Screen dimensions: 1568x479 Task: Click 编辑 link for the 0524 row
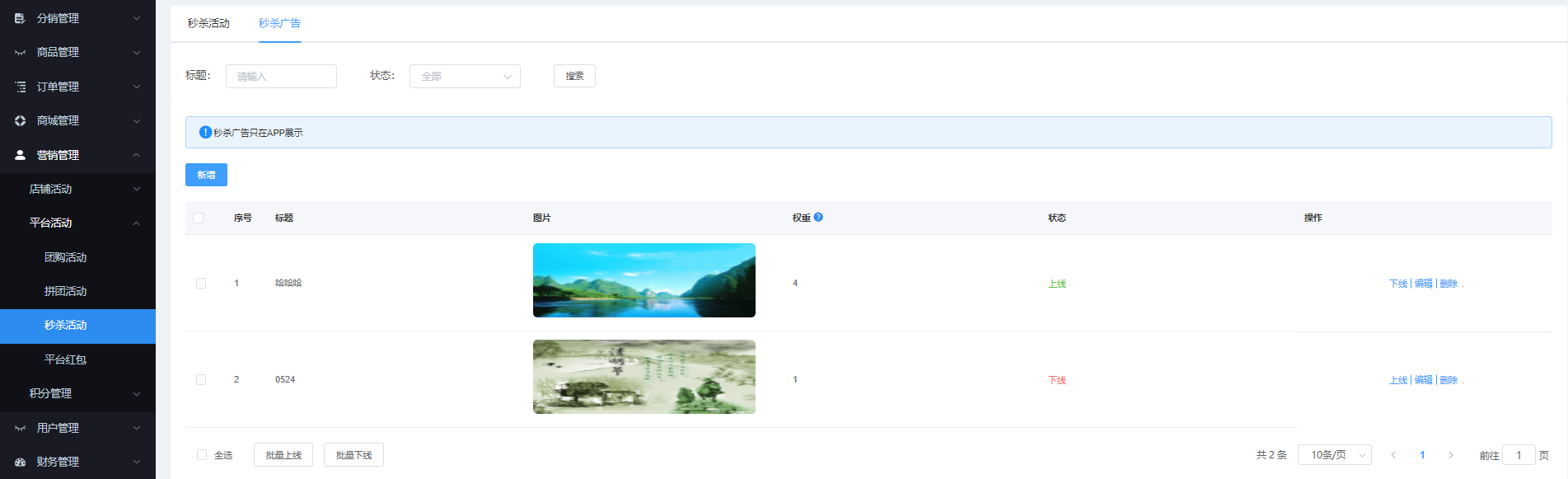point(1423,380)
